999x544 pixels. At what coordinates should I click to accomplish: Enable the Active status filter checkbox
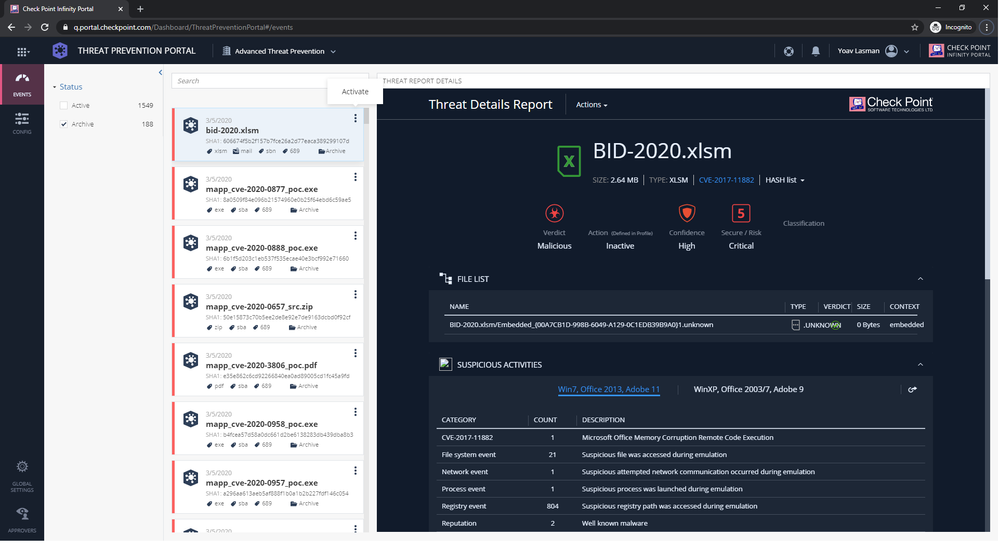pos(64,106)
